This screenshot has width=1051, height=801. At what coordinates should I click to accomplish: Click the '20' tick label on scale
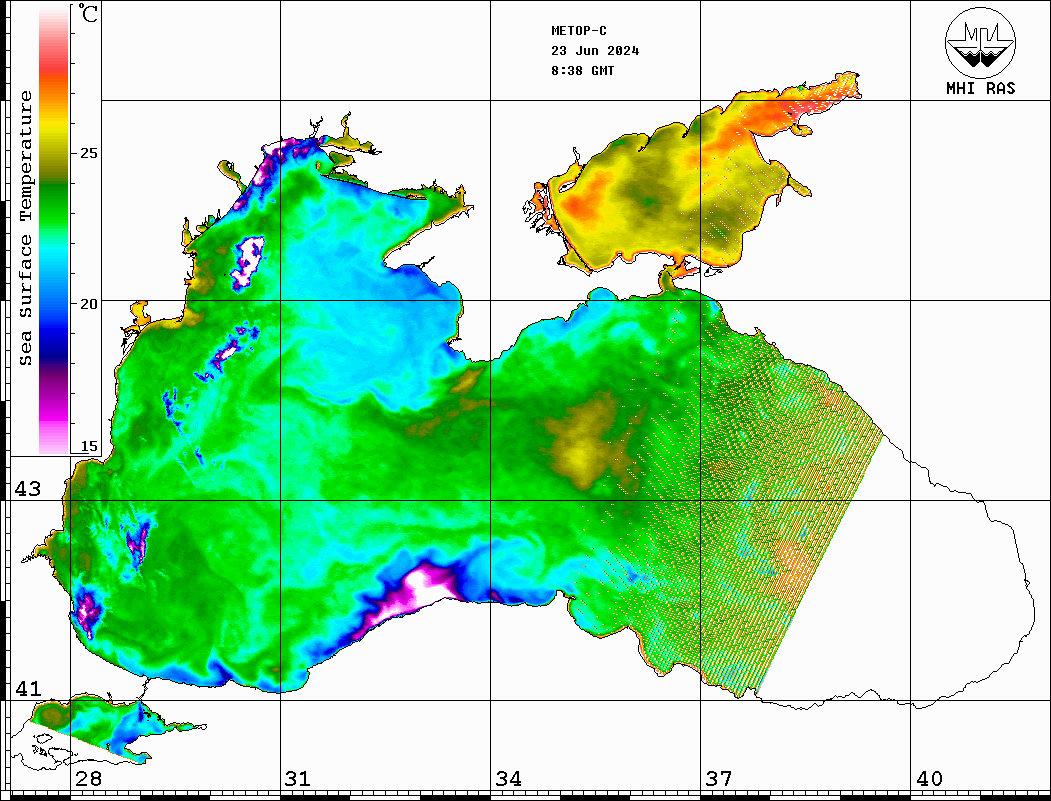pyautogui.click(x=88, y=304)
